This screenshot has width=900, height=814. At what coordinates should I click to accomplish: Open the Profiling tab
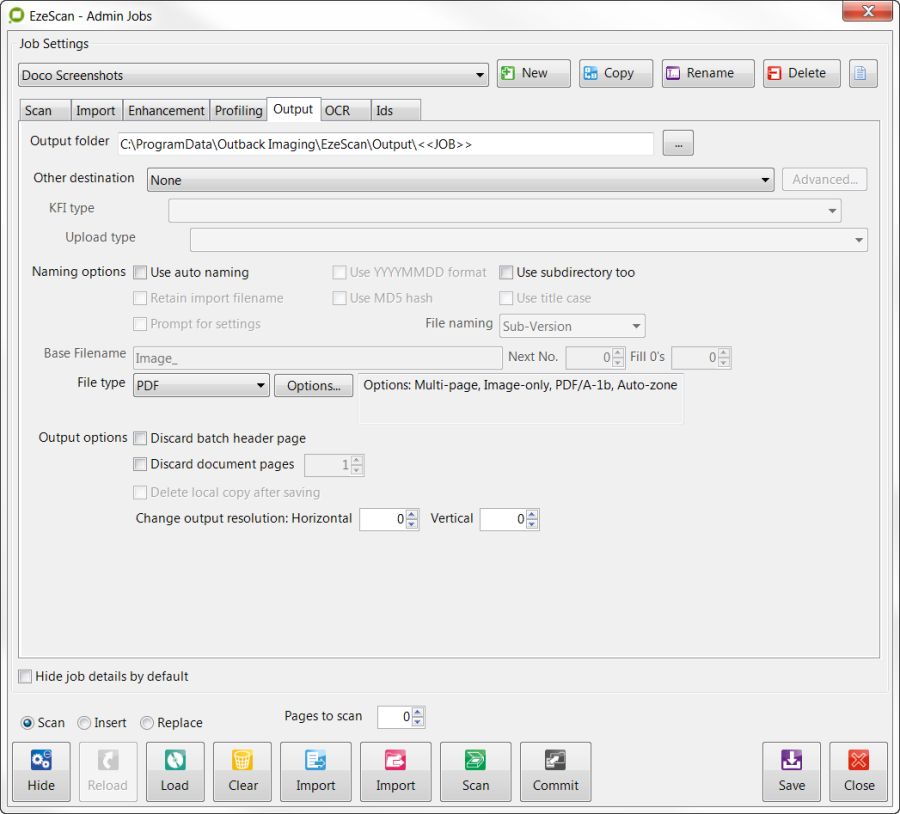click(238, 110)
